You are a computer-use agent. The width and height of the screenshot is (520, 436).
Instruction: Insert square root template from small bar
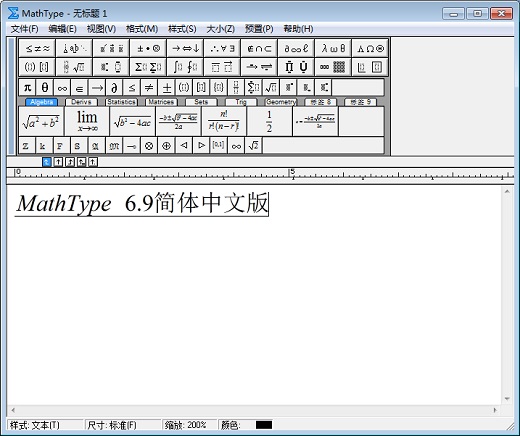coord(271,88)
